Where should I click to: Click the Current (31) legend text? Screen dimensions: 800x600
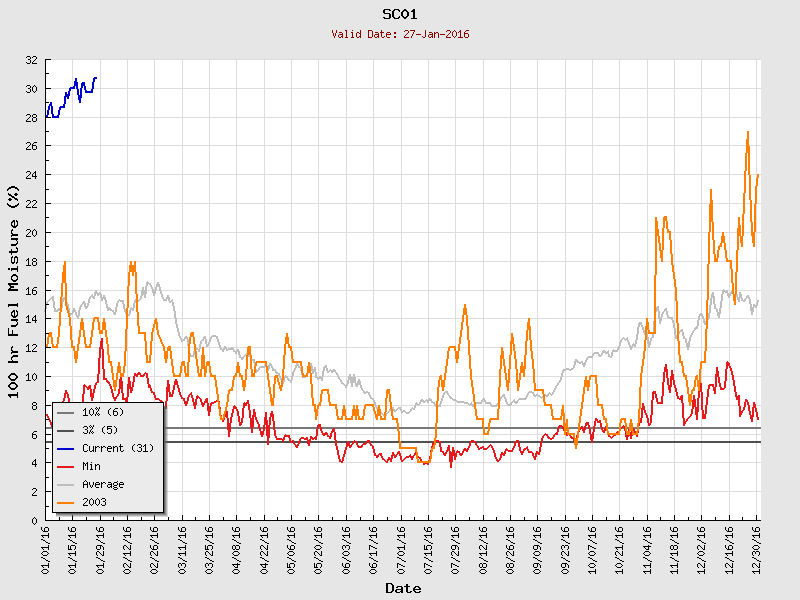[x=118, y=448]
